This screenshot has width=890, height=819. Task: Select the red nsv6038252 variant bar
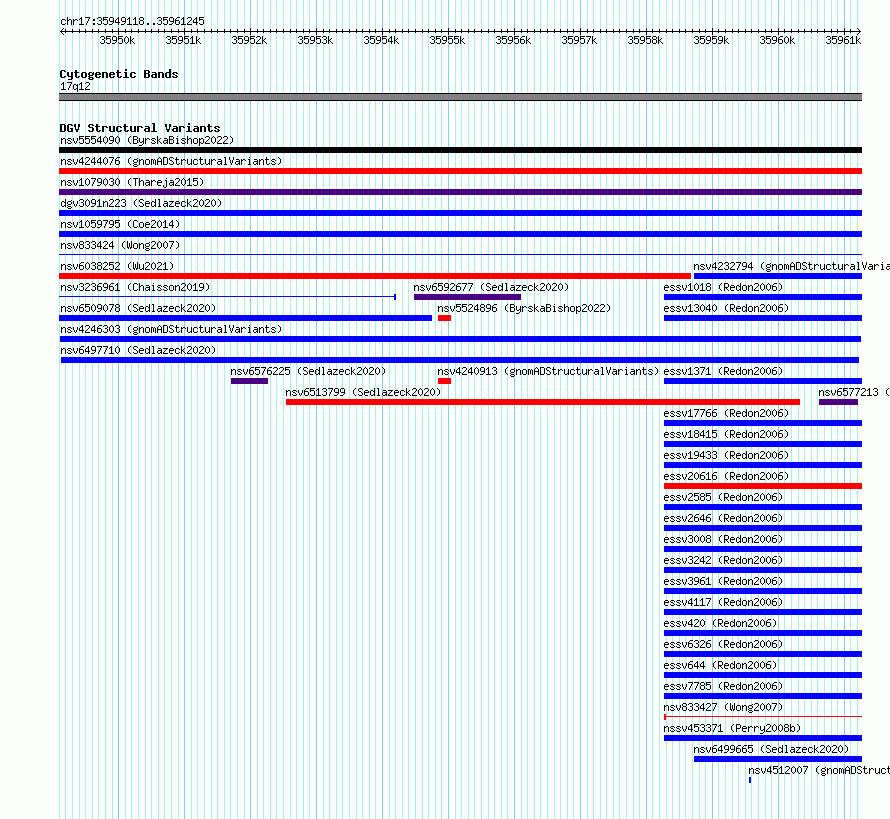point(375,276)
